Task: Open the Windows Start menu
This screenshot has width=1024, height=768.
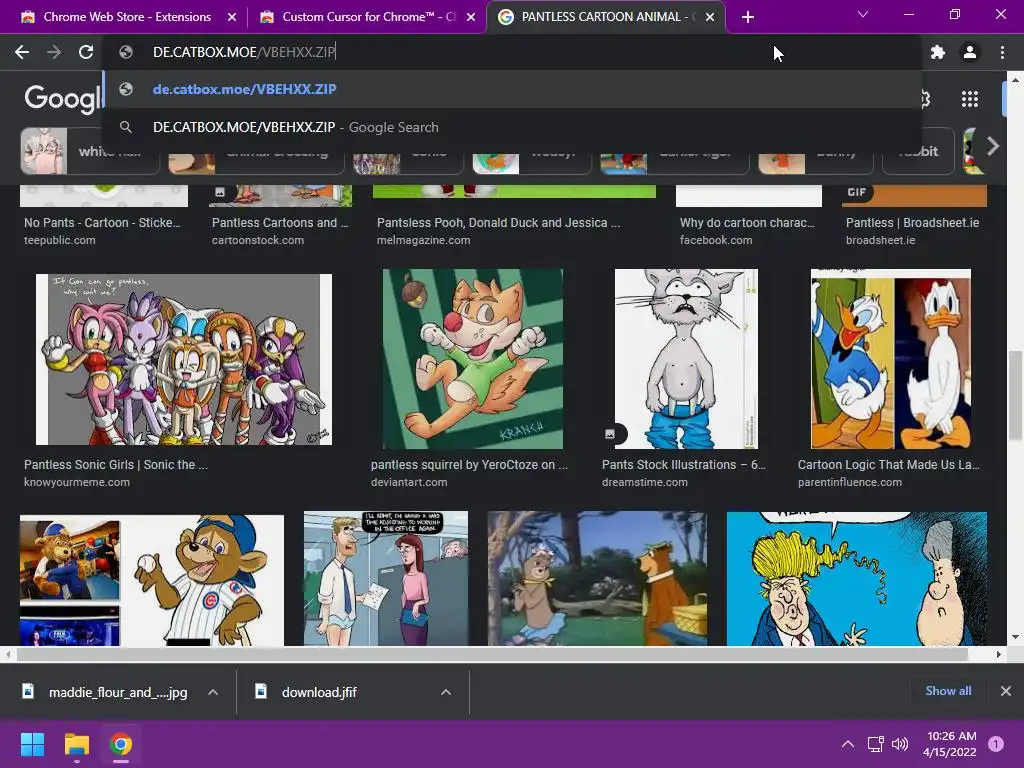Action: tap(32, 744)
